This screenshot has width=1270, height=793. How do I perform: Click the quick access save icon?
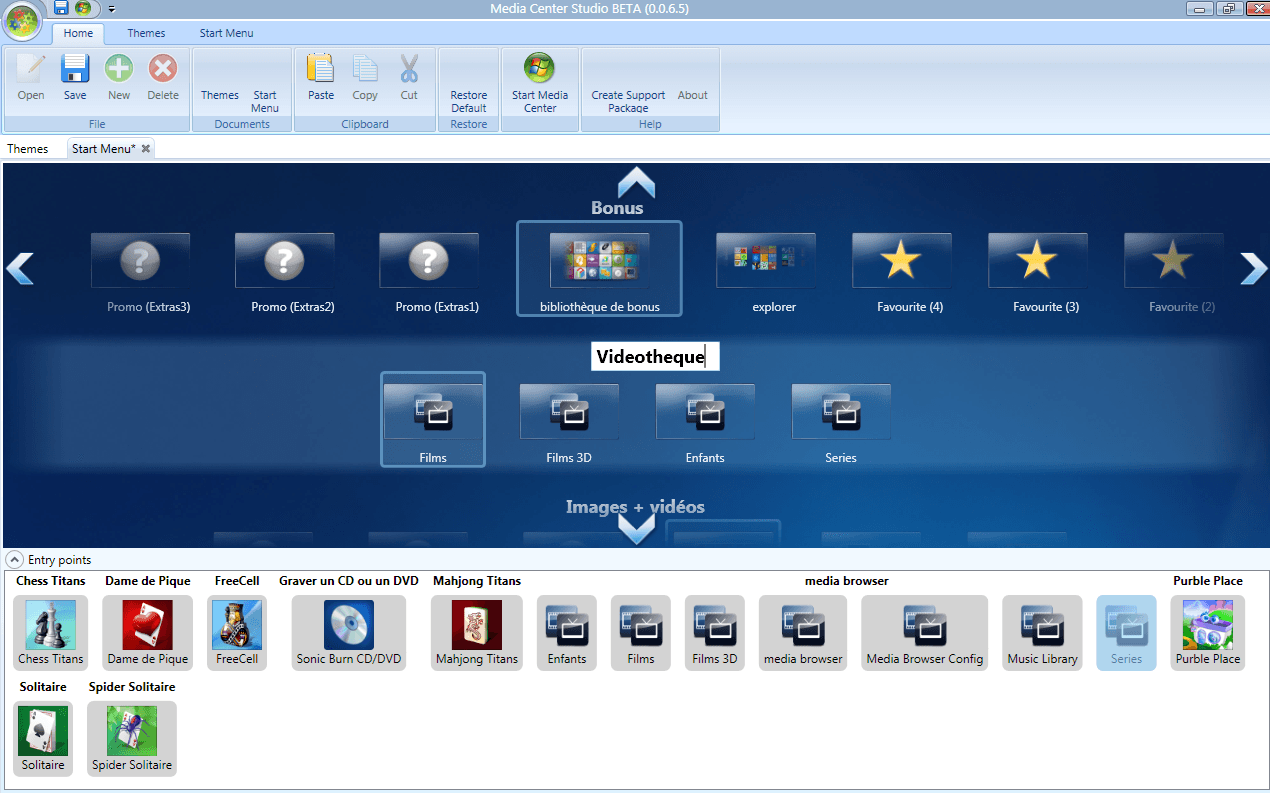pyautogui.click(x=61, y=8)
